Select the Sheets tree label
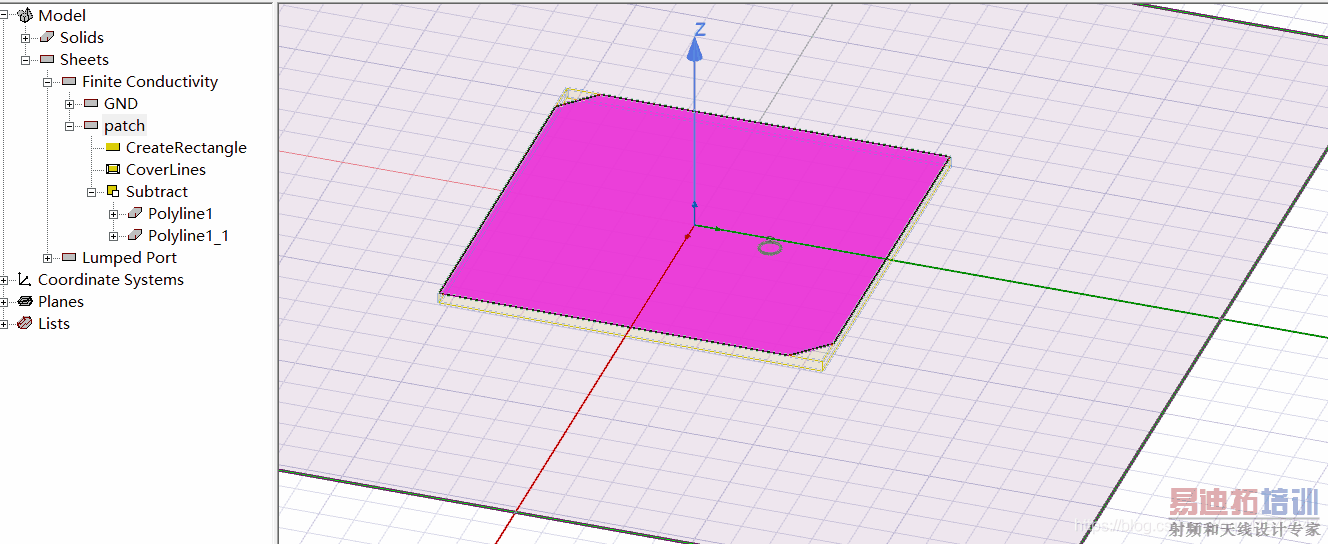The height and width of the screenshot is (544, 1328). pyautogui.click(x=84, y=59)
